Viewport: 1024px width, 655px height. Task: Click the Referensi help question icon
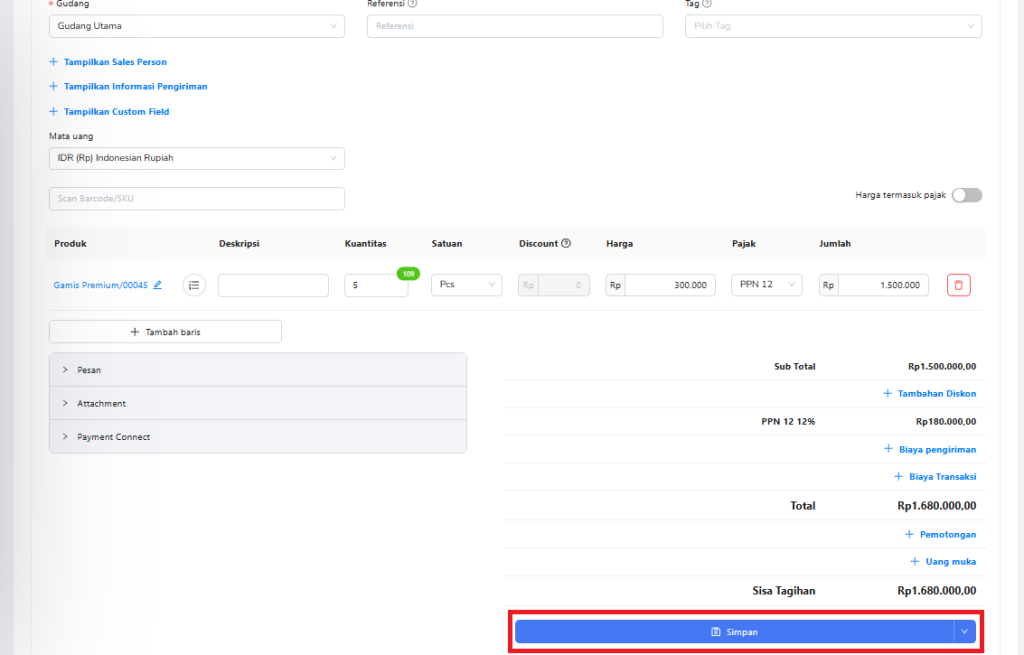[412, 3]
